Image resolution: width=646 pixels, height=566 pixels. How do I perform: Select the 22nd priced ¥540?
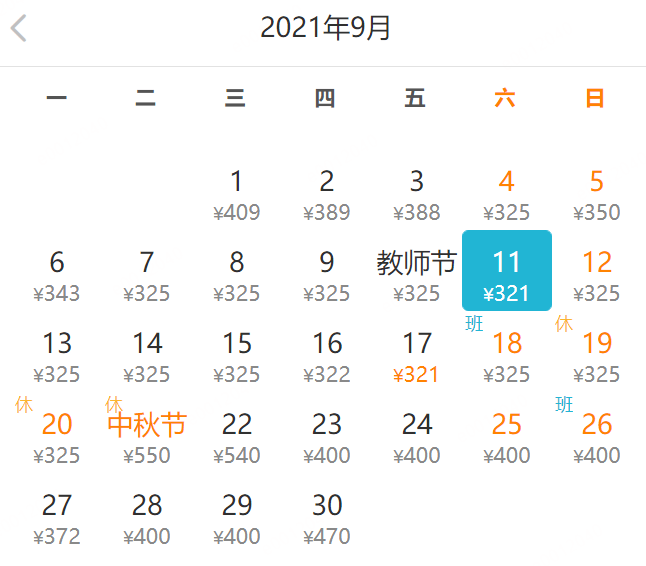coord(236,433)
